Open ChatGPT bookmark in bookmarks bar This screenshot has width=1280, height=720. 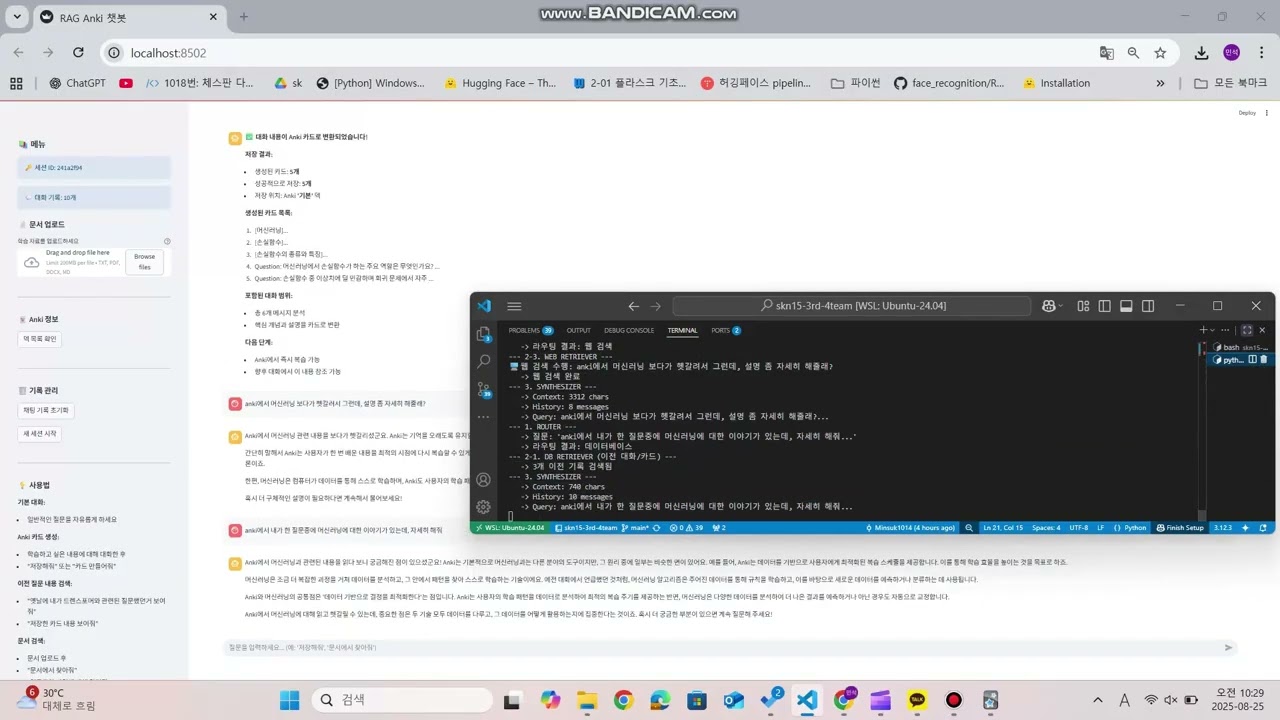(78, 83)
